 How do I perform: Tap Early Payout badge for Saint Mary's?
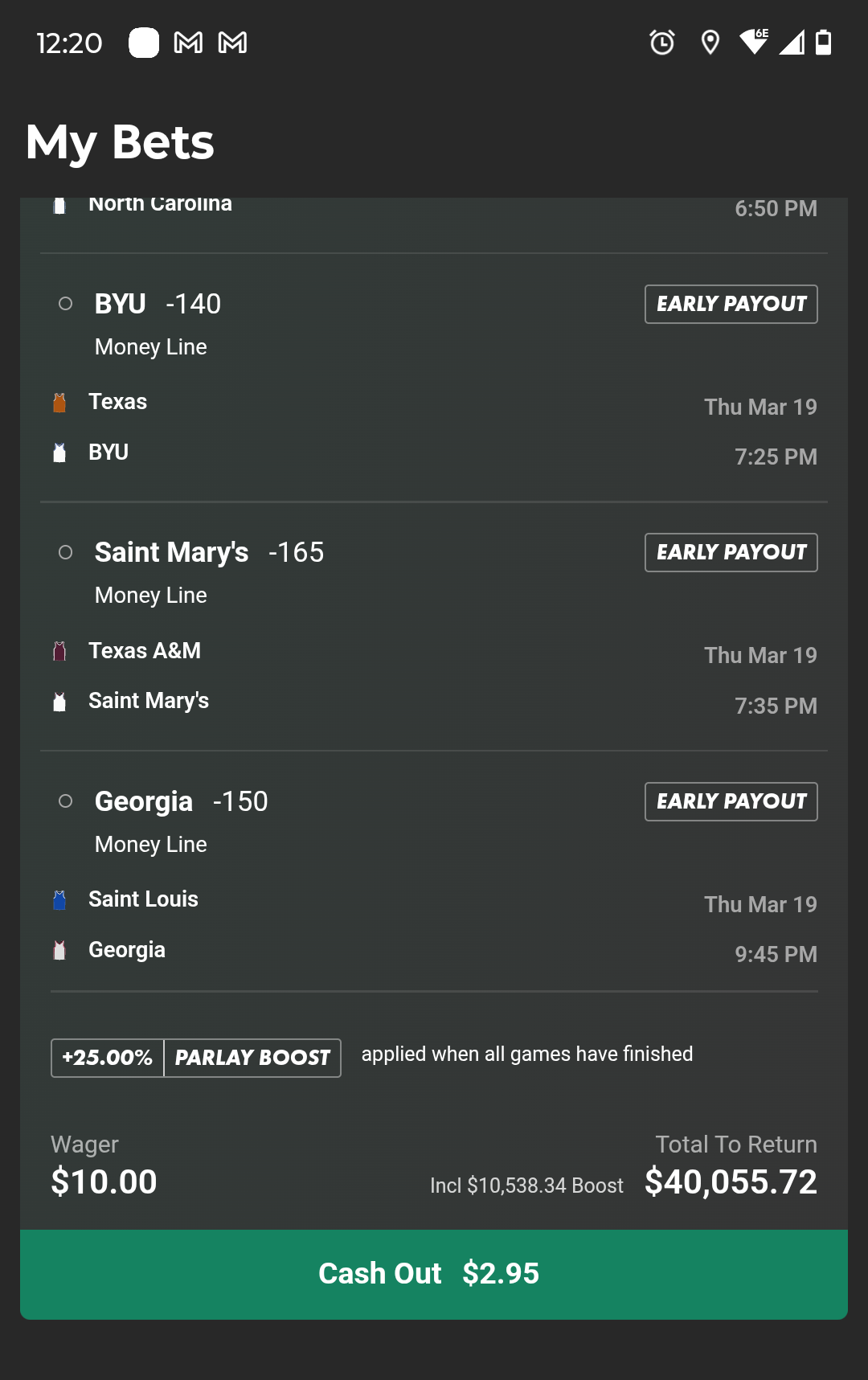(731, 552)
